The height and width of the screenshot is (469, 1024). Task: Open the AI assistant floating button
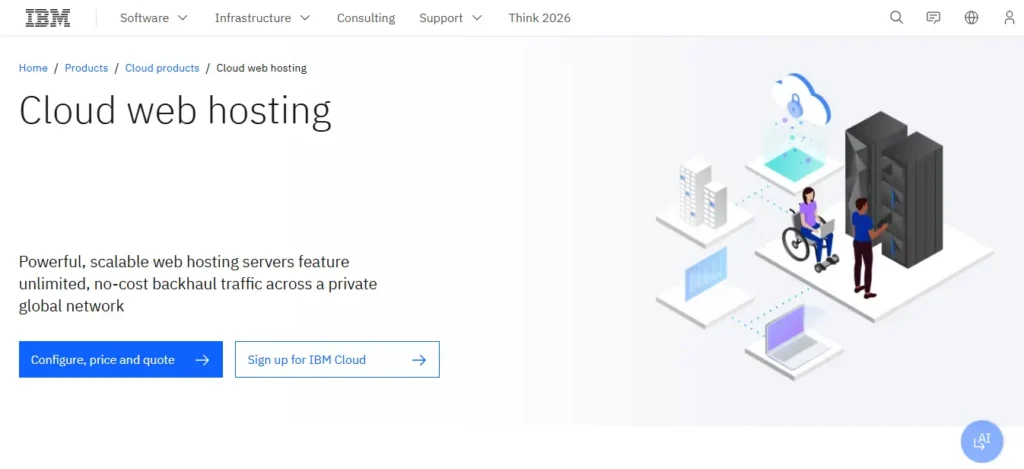pyautogui.click(x=982, y=441)
